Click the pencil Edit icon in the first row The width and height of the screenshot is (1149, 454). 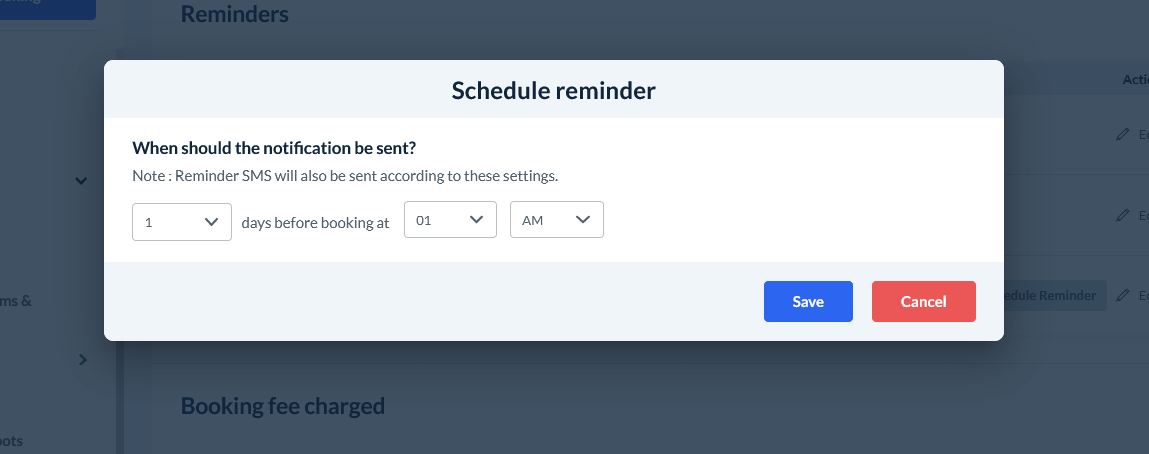(1122, 134)
